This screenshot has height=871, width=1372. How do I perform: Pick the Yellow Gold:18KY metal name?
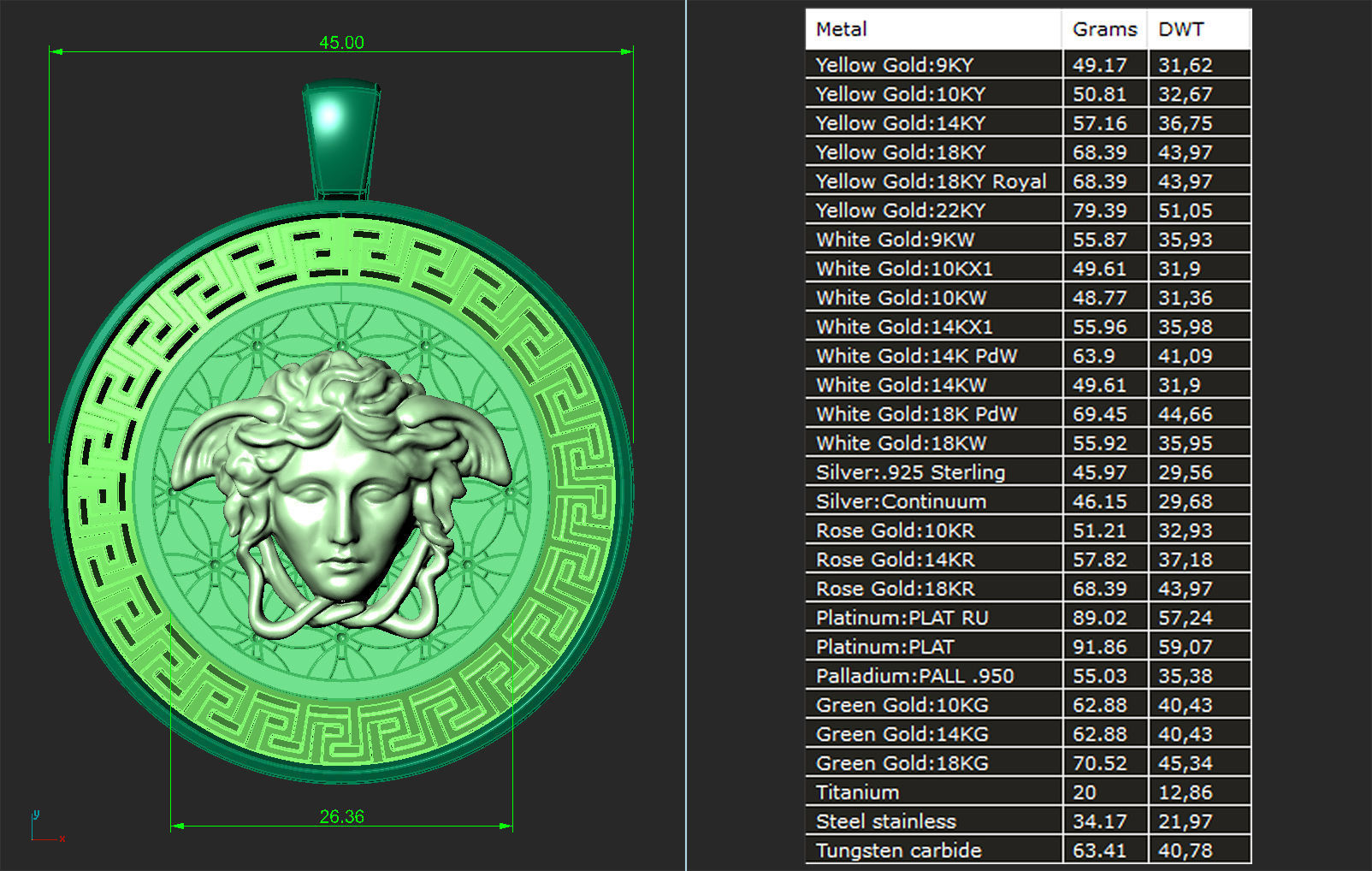pos(901,152)
